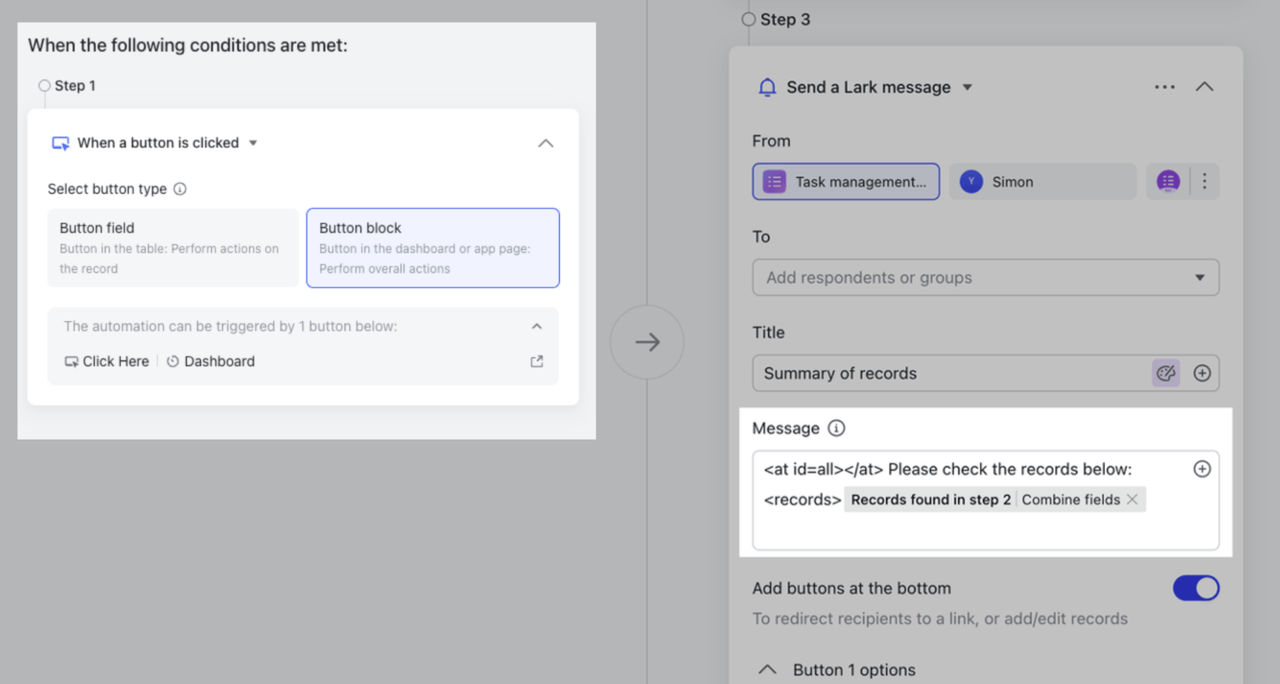Click the plus icon in Message box

1202,469
